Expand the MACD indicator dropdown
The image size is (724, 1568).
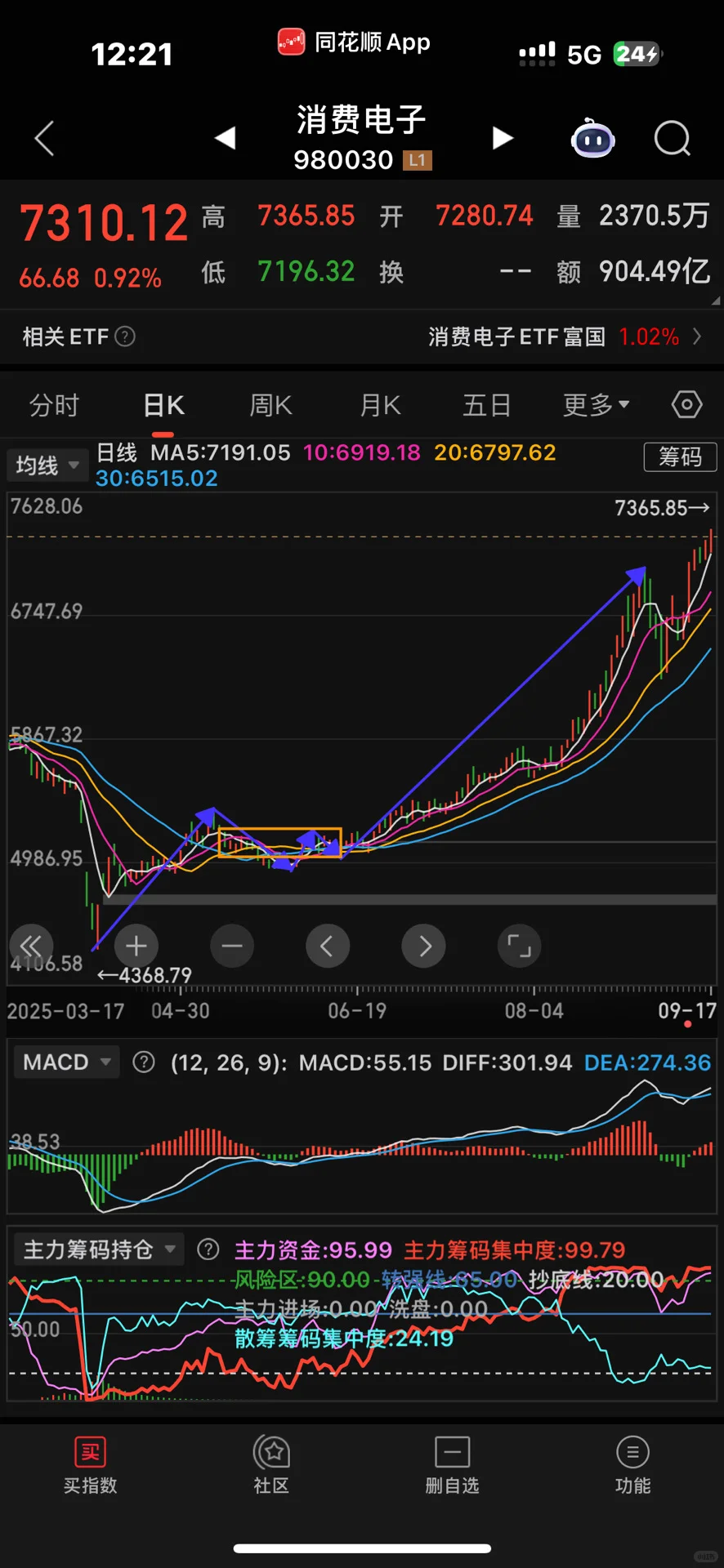66,1062
